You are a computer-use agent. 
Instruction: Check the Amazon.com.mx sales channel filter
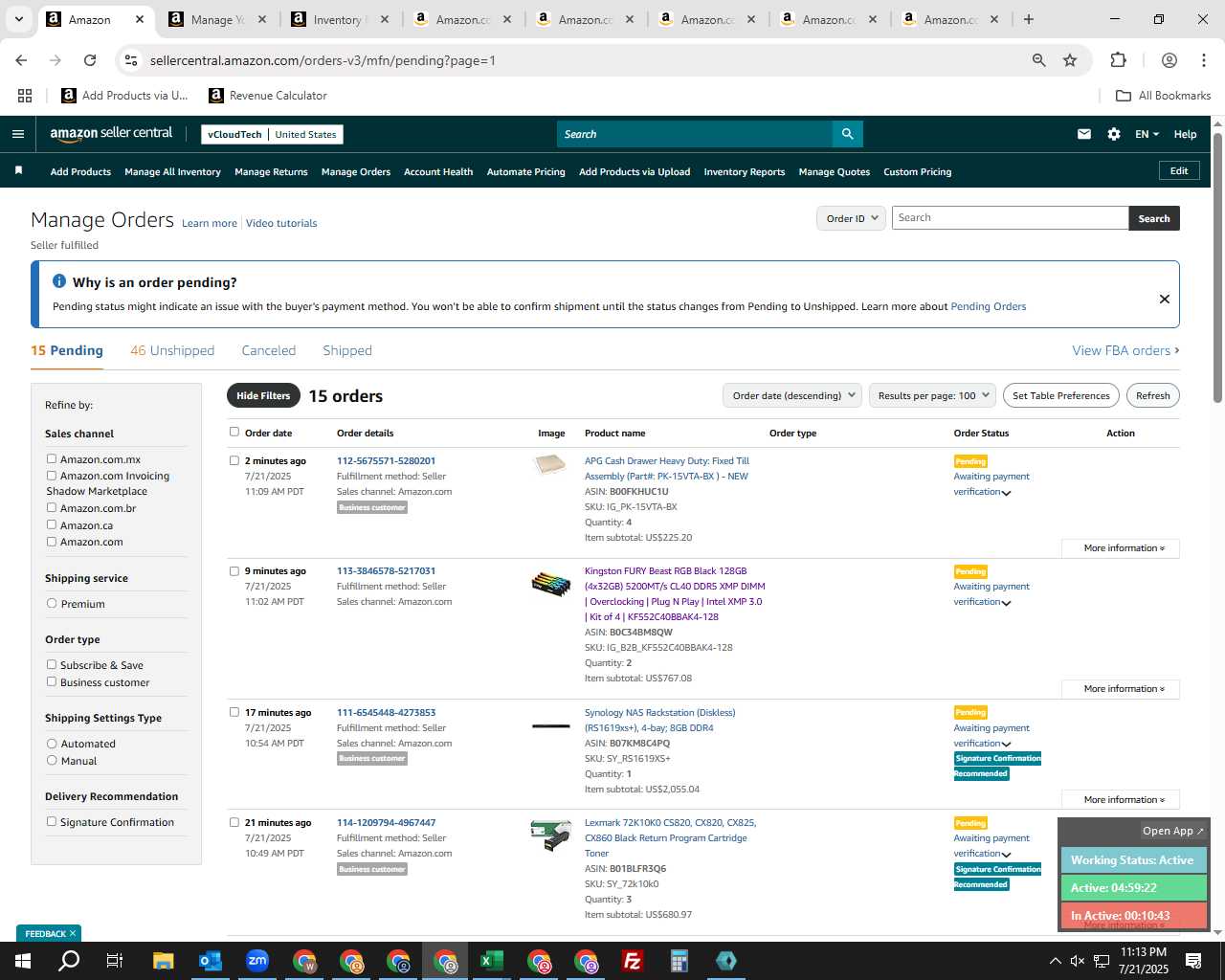(x=52, y=458)
